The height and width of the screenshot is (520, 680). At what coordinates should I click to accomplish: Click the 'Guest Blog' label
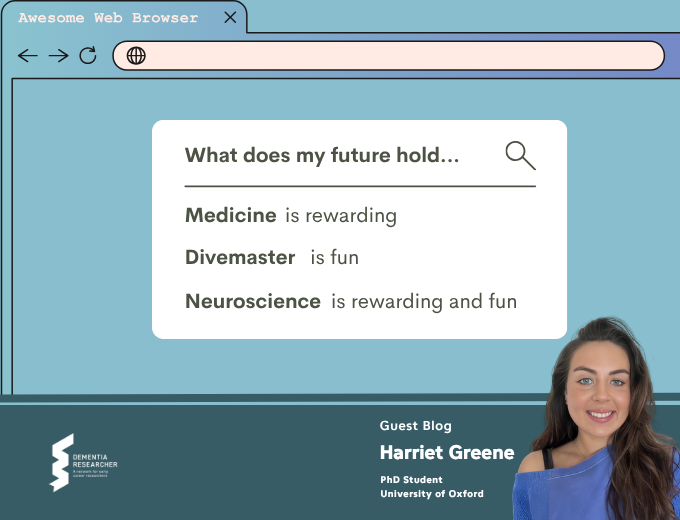[415, 426]
